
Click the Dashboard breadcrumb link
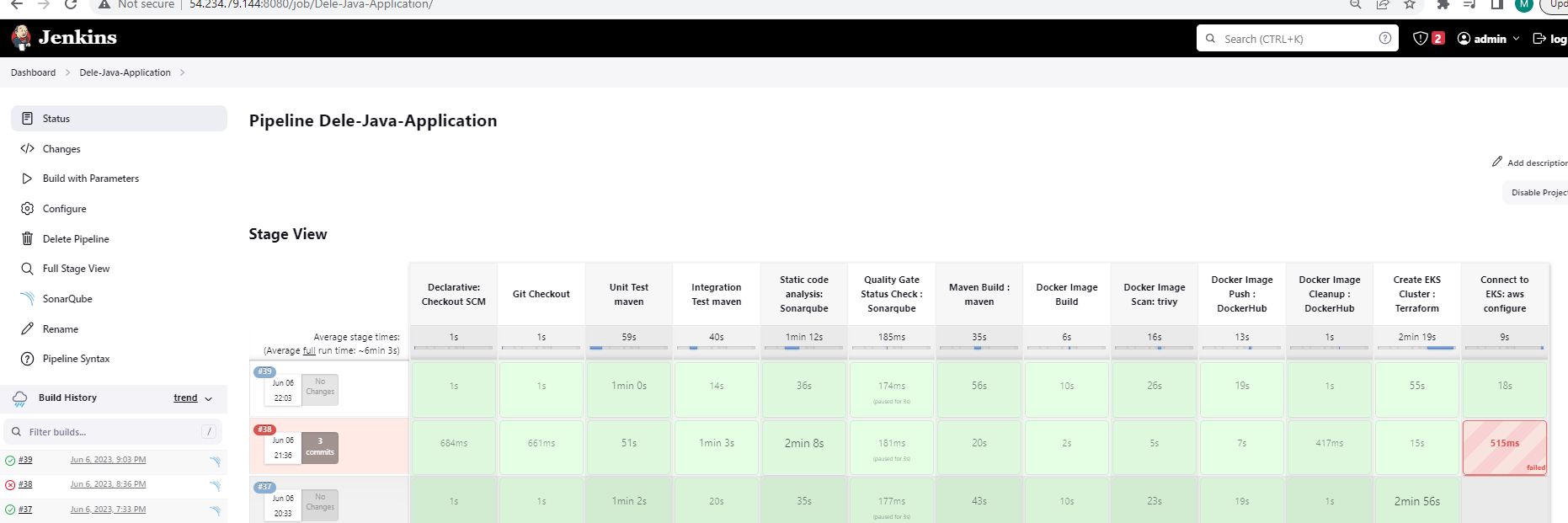(33, 72)
